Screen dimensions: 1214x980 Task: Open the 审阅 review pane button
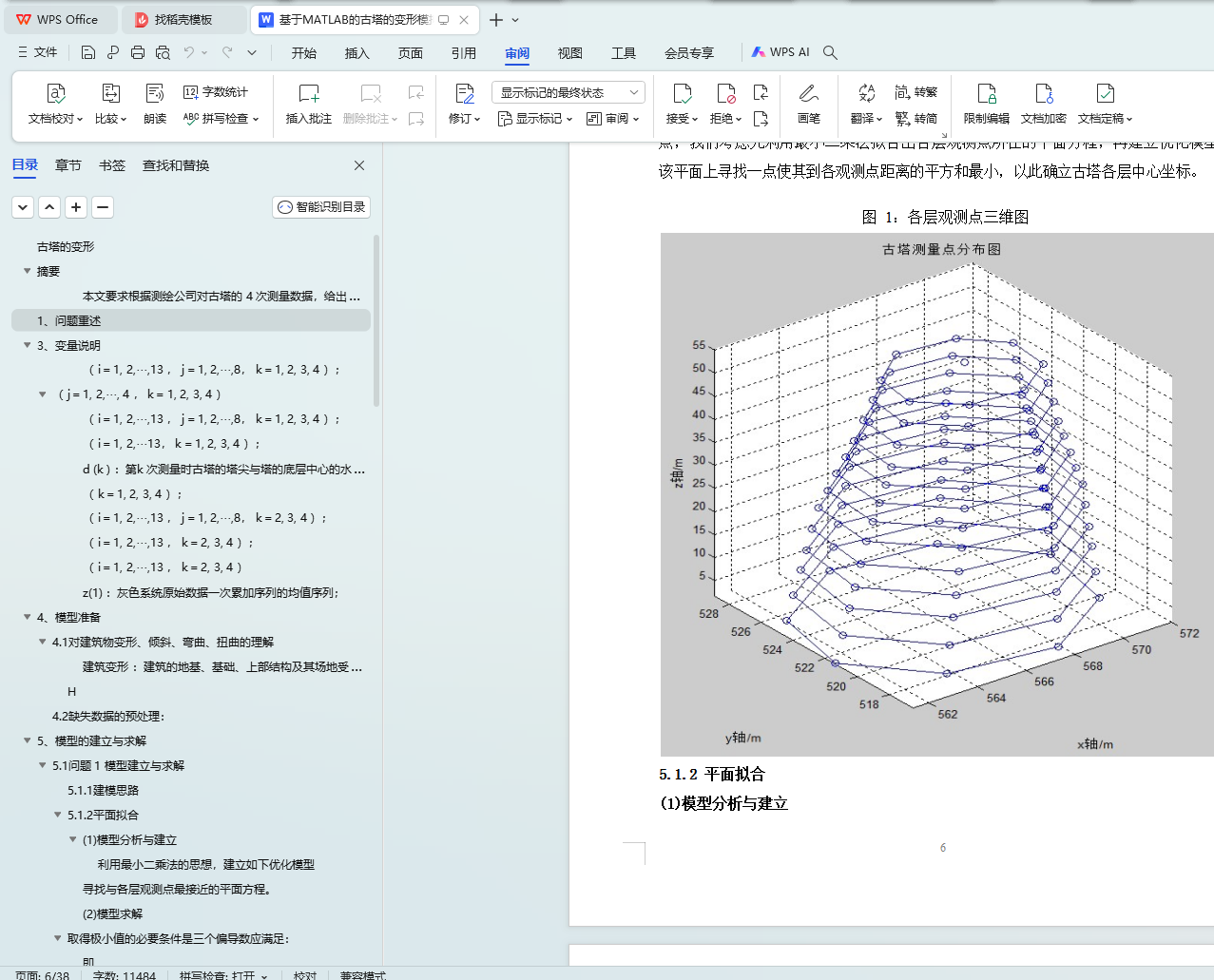[612, 119]
